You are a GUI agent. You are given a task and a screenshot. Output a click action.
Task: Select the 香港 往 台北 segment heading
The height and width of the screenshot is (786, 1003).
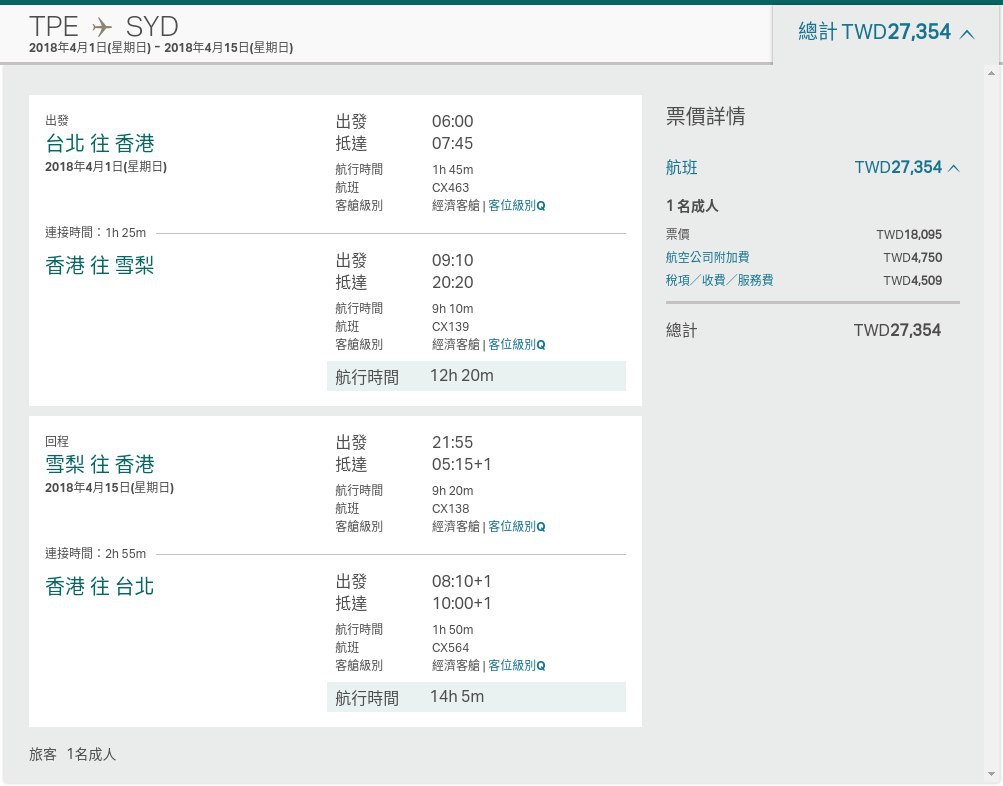[x=100, y=586]
